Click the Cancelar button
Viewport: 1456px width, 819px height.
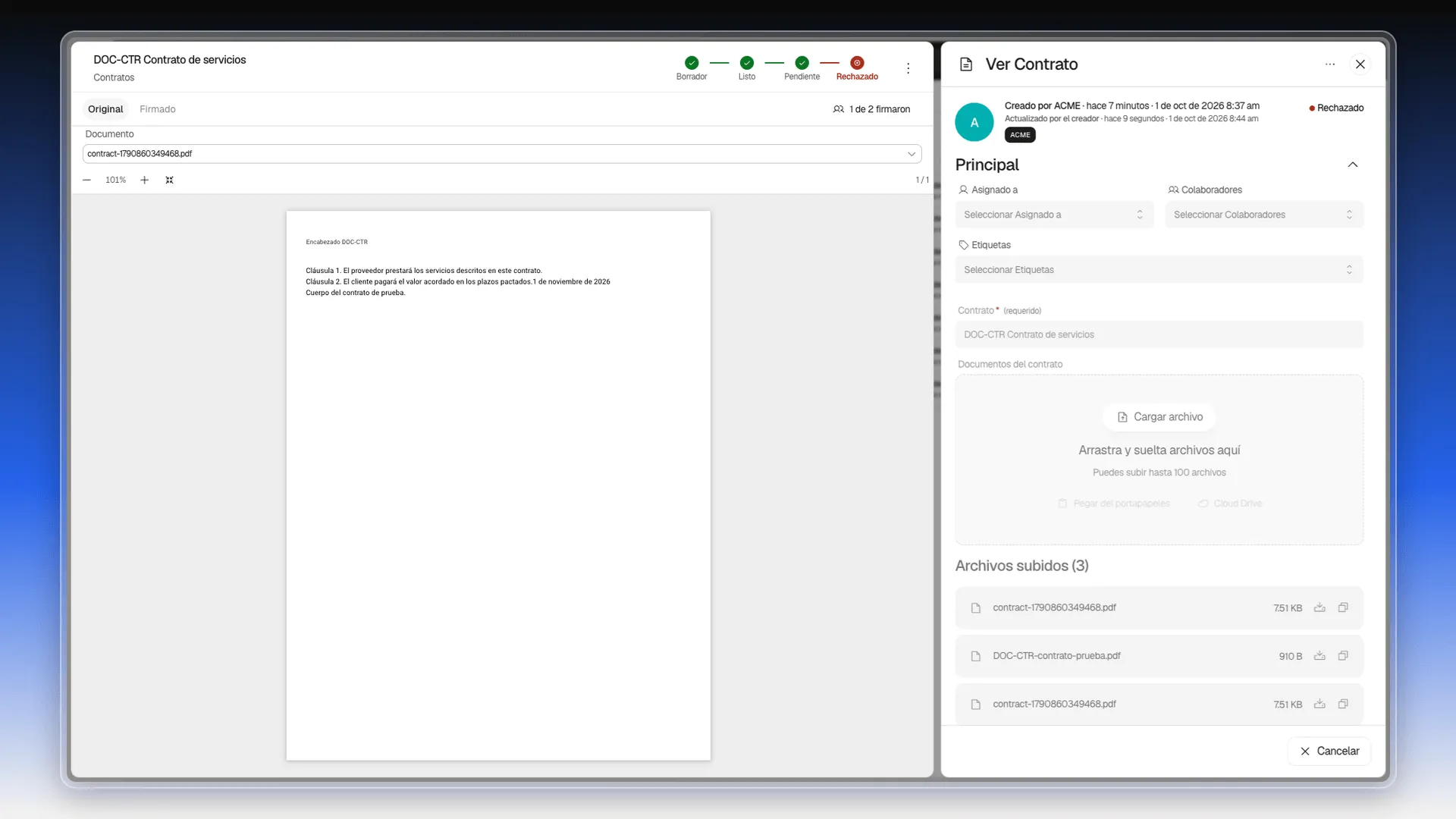(x=1329, y=751)
